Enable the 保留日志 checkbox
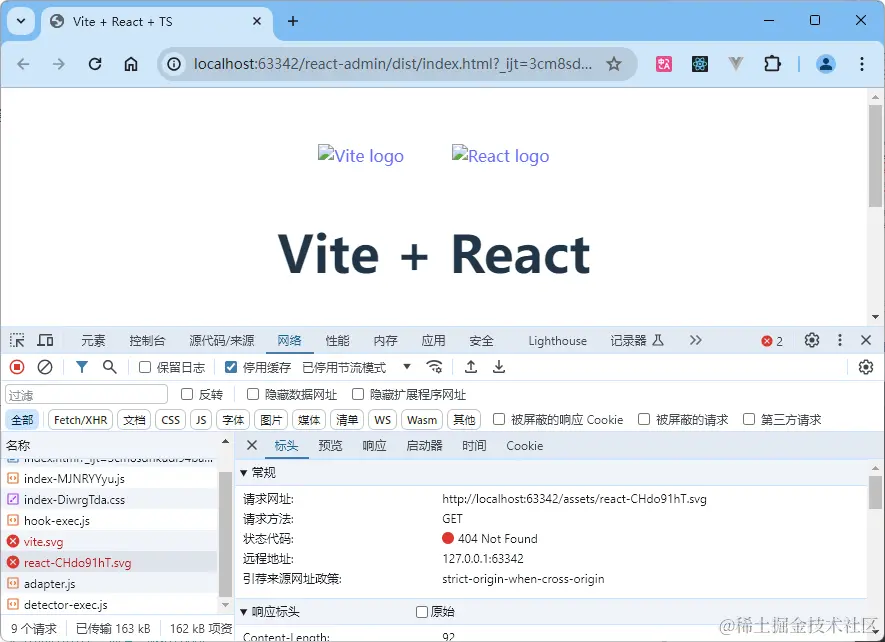The width and height of the screenshot is (885, 642). click(145, 368)
